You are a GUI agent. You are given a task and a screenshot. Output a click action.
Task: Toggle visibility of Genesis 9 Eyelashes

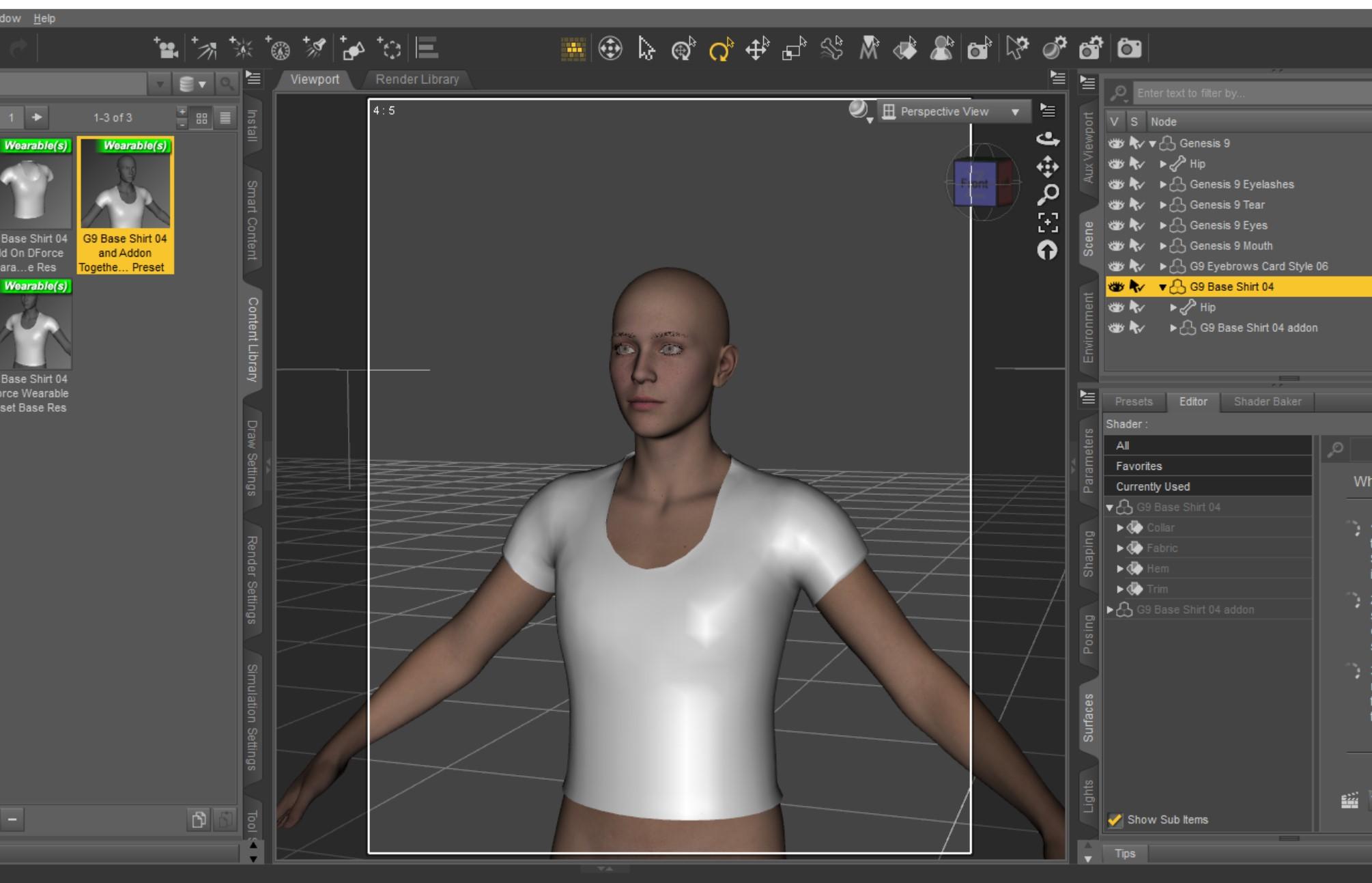1115,184
